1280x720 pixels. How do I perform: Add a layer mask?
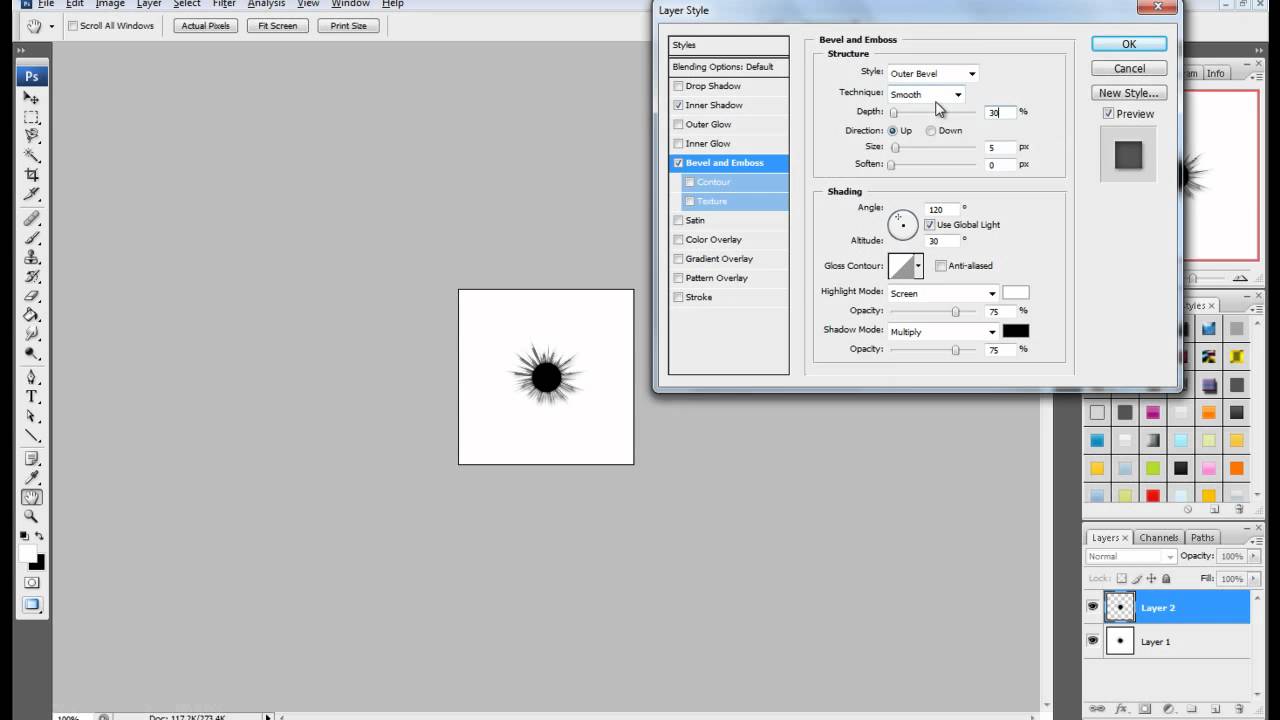(x=1145, y=708)
